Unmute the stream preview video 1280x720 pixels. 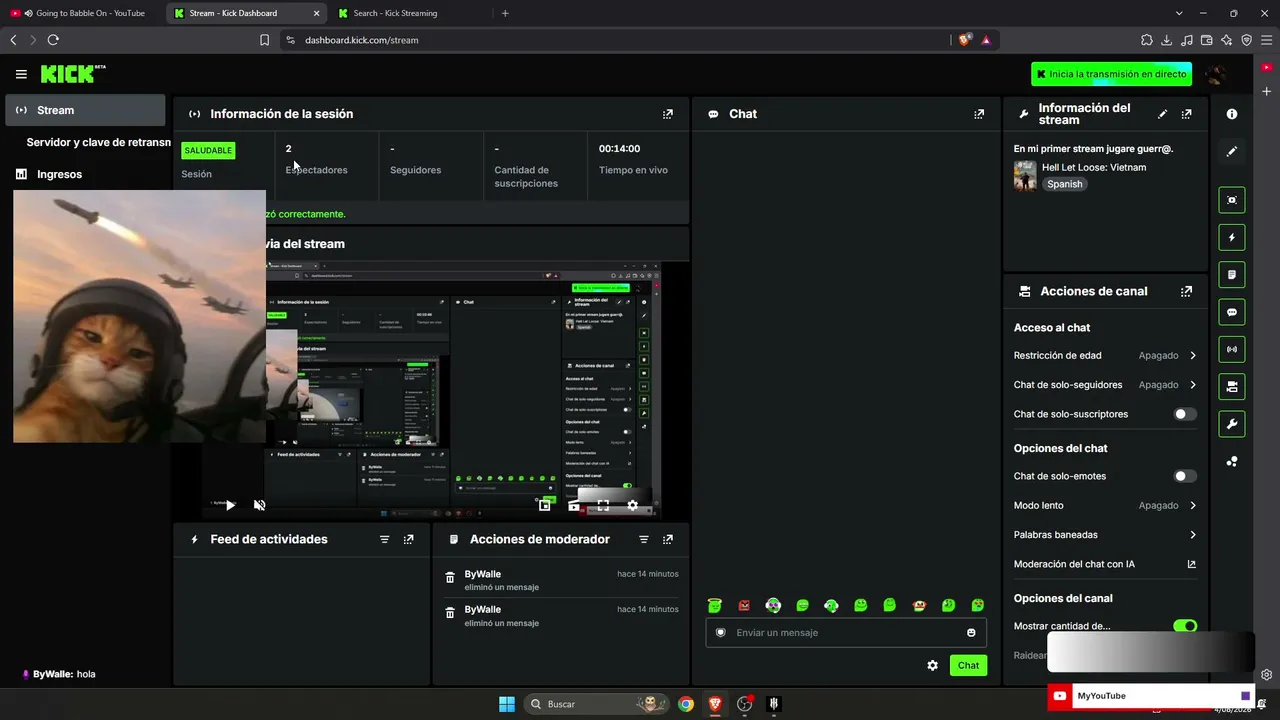point(259,505)
